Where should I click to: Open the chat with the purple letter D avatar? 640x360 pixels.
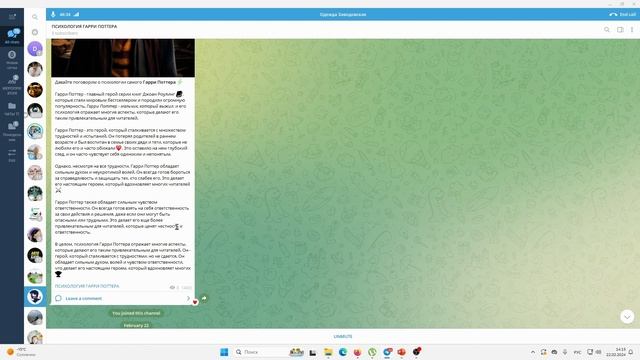coord(35,49)
